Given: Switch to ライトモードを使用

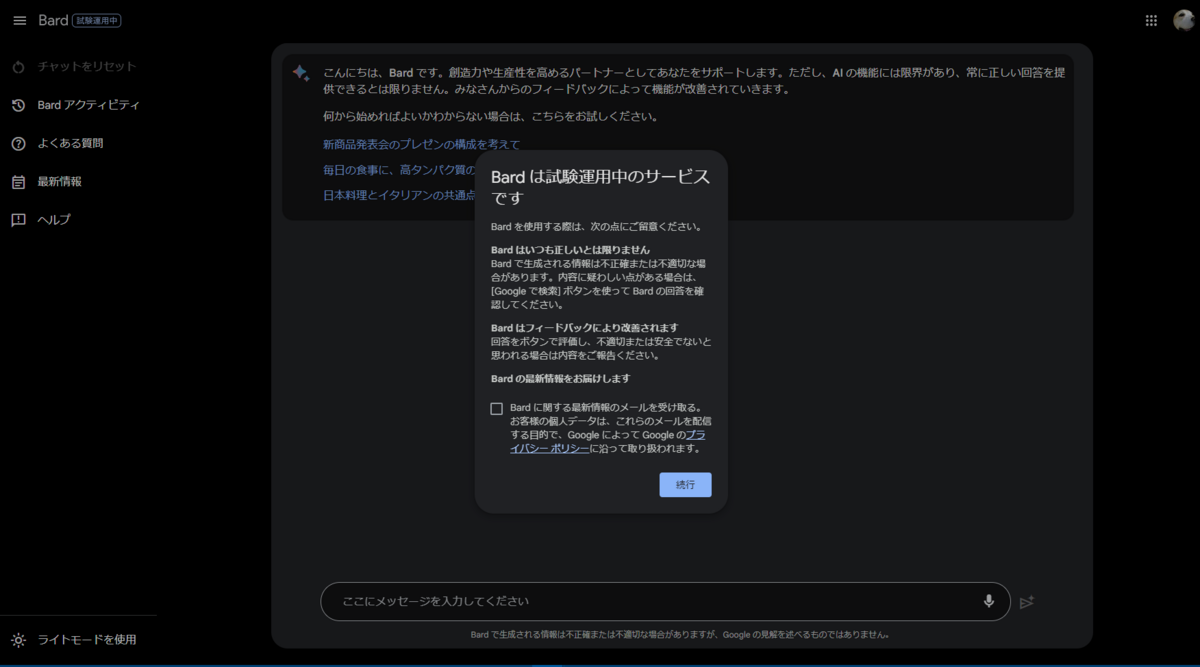Looking at the screenshot, I should point(87,640).
